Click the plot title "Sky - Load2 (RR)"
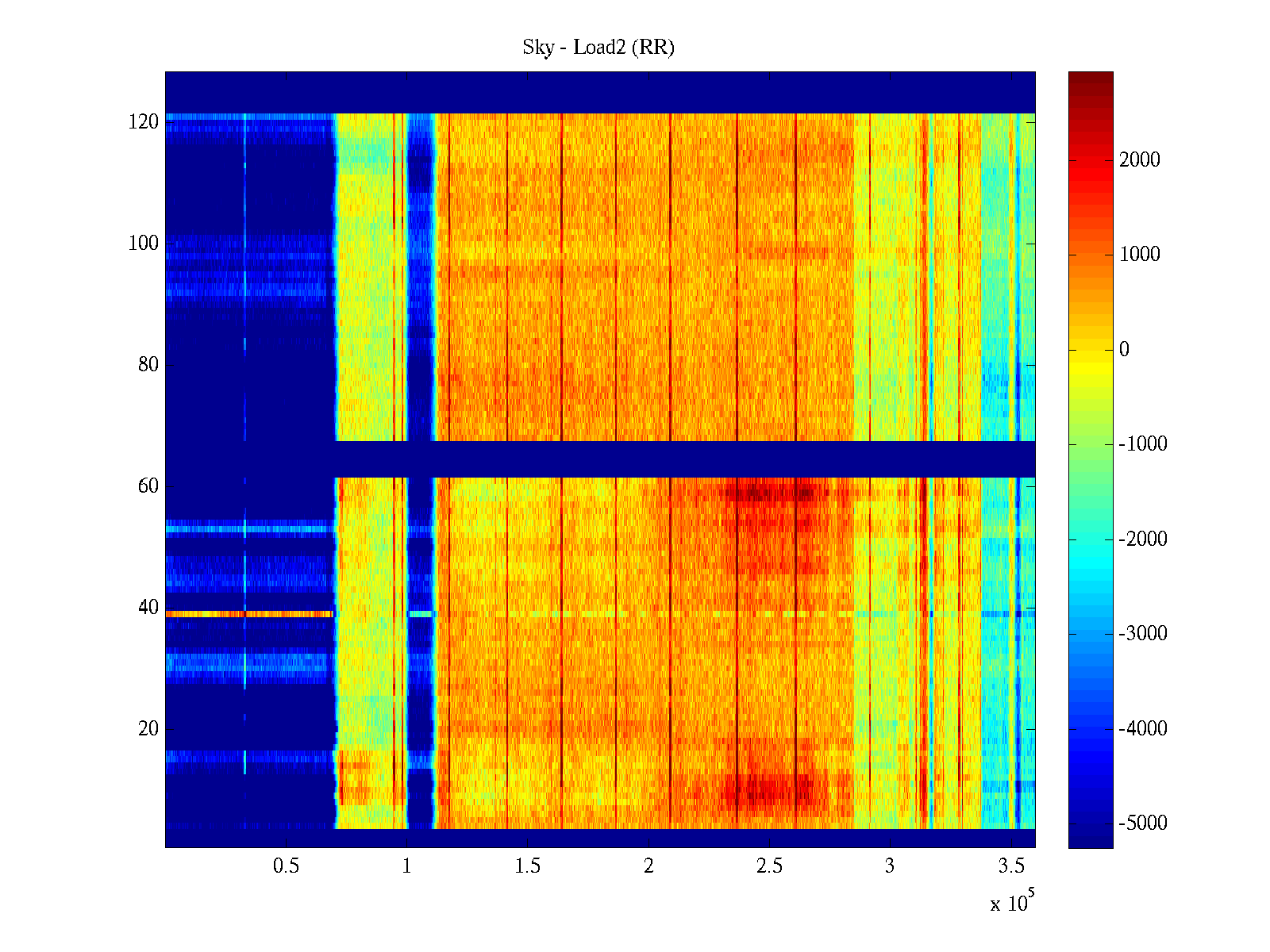This screenshot has height=952, width=1270. click(x=598, y=48)
